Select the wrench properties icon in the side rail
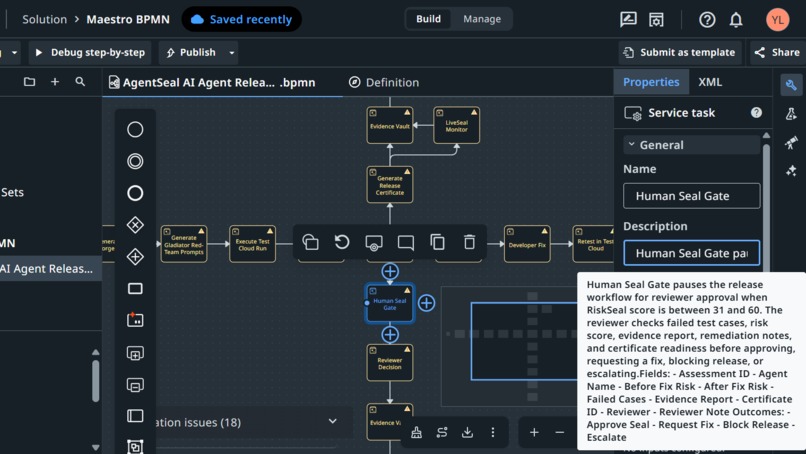Image resolution: width=806 pixels, height=454 pixels. [791, 84]
